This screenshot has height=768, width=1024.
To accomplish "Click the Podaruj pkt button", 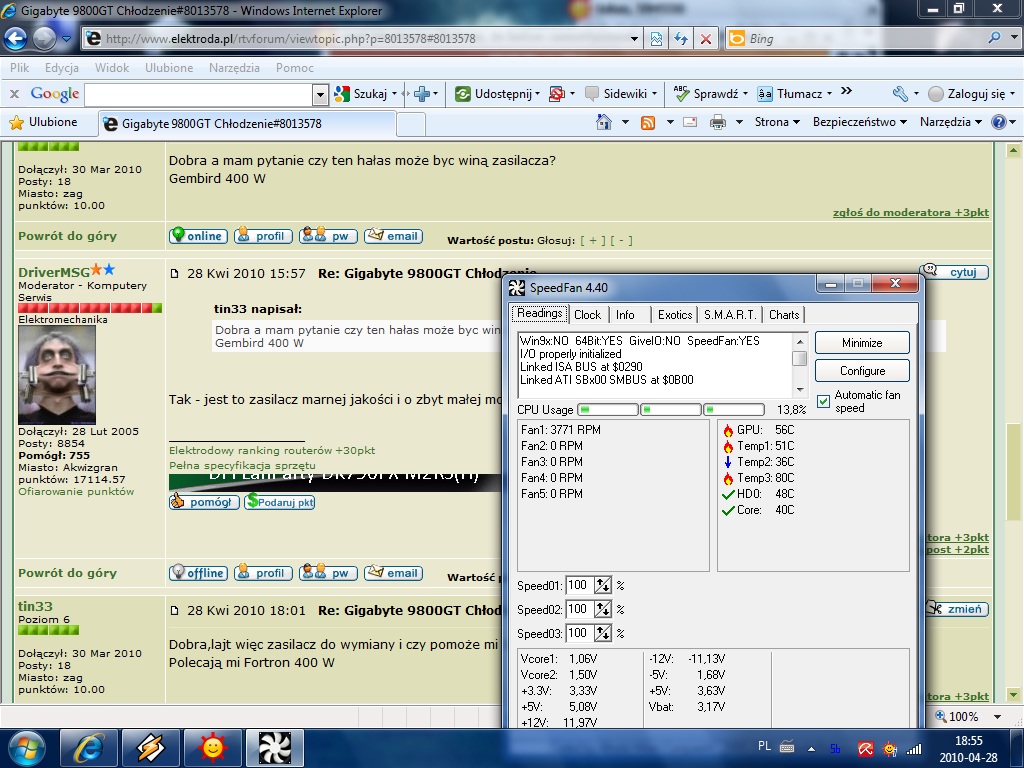I will click(x=280, y=502).
